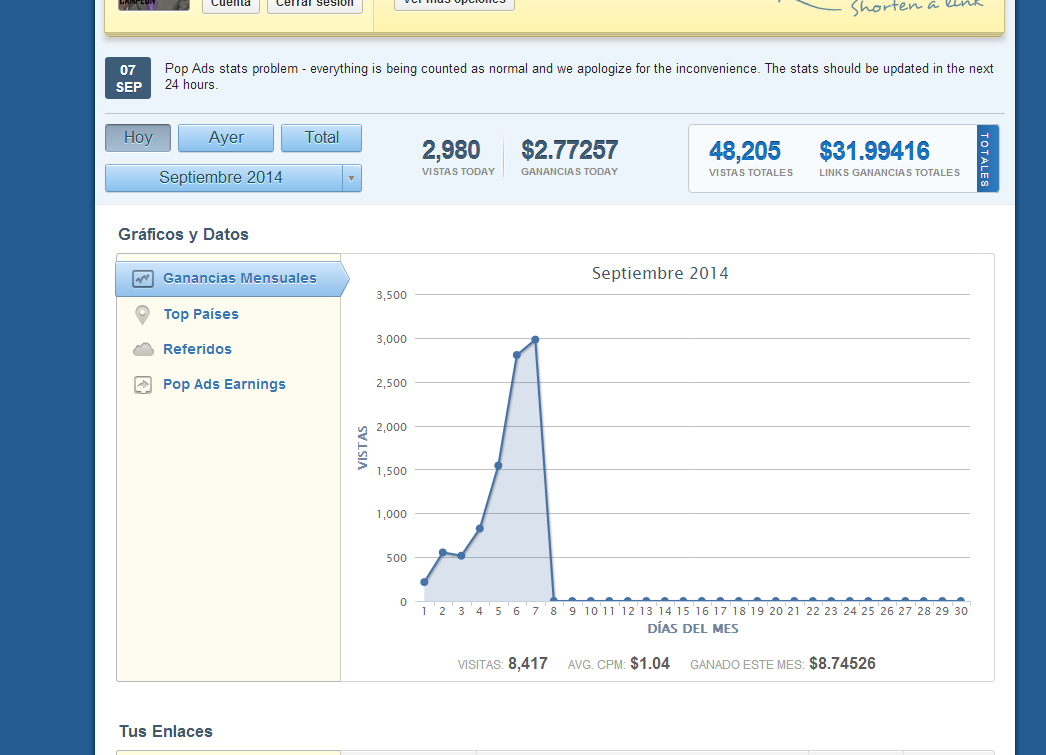Click the 3,500 y-axis value

tap(392, 295)
